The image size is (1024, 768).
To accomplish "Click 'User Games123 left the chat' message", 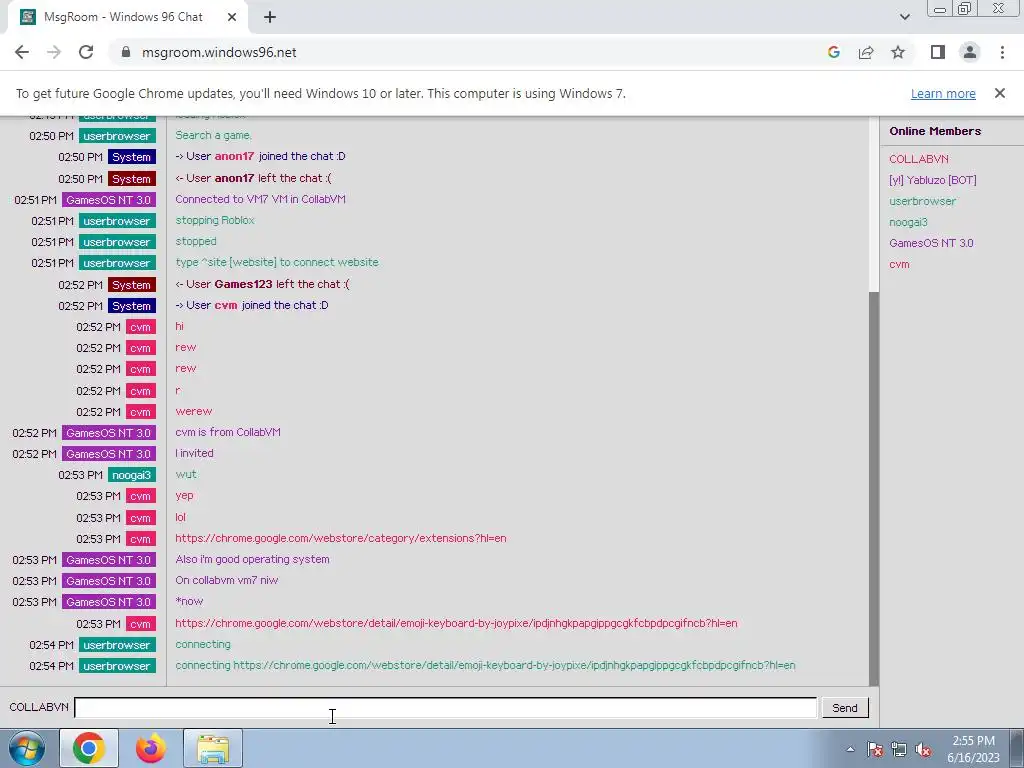I will pyautogui.click(x=262, y=284).
